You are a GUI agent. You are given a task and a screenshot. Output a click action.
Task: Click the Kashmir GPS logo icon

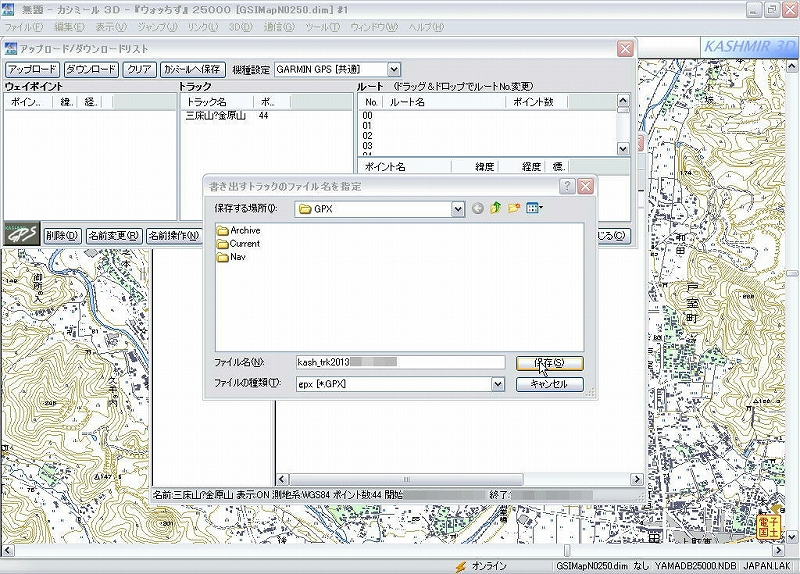[x=21, y=234]
